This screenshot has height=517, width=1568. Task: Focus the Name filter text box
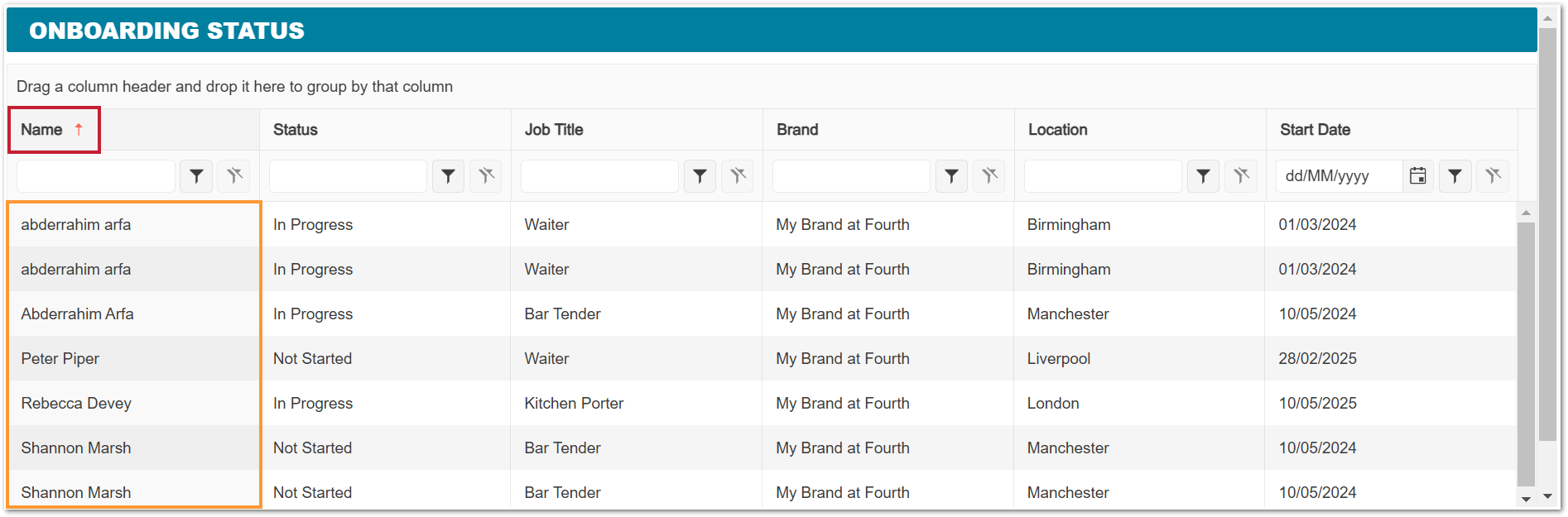click(x=96, y=176)
